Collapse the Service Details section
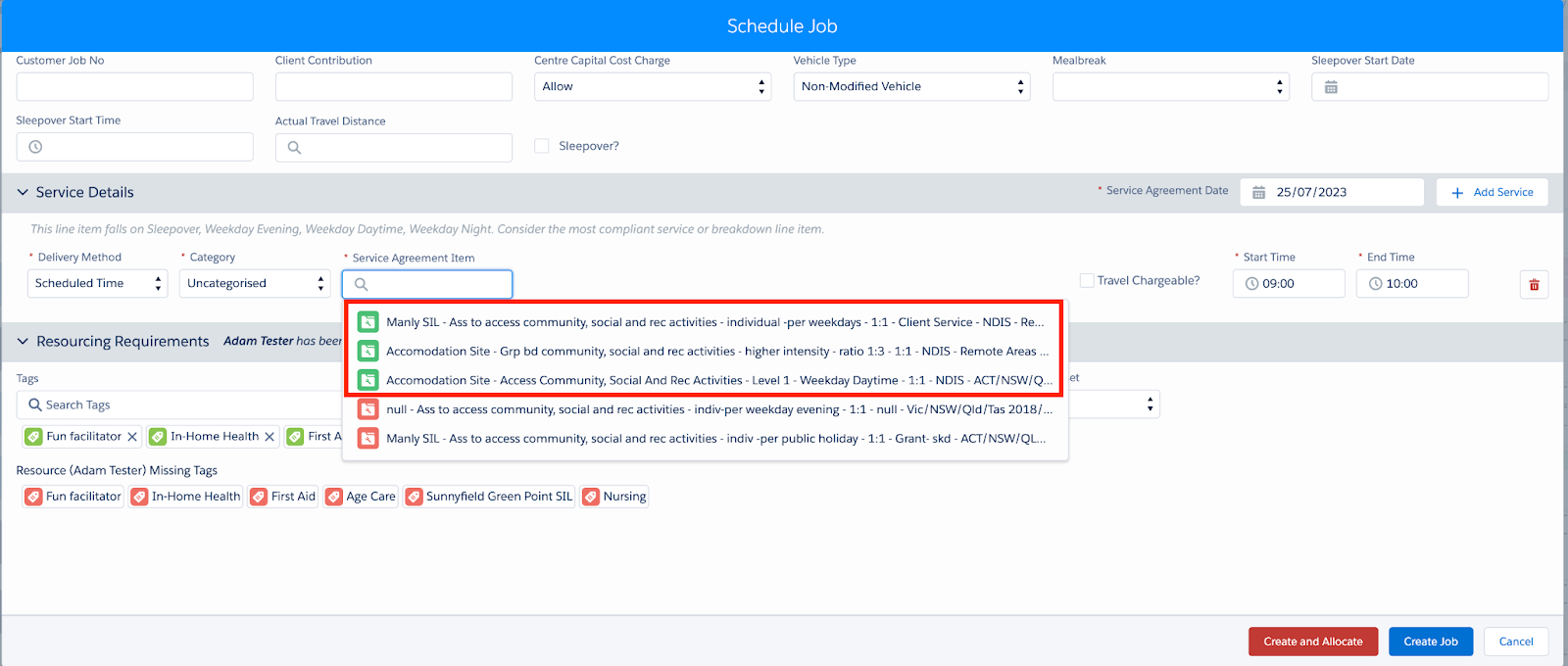Viewport: 1568px width, 666px height. [x=23, y=193]
